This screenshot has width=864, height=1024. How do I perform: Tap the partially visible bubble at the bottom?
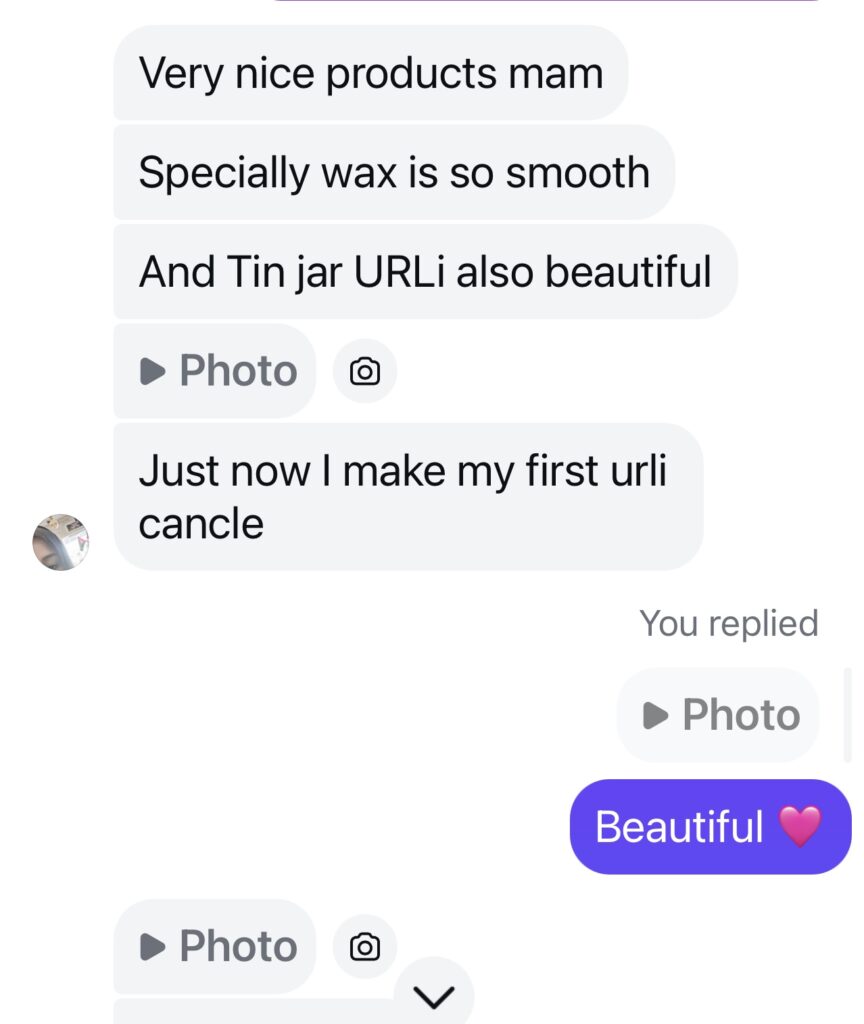tap(250, 1012)
